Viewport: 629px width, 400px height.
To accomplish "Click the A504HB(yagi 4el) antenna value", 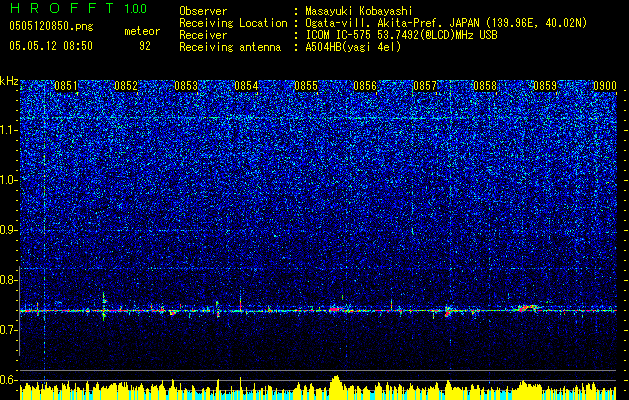I will 353,47.
